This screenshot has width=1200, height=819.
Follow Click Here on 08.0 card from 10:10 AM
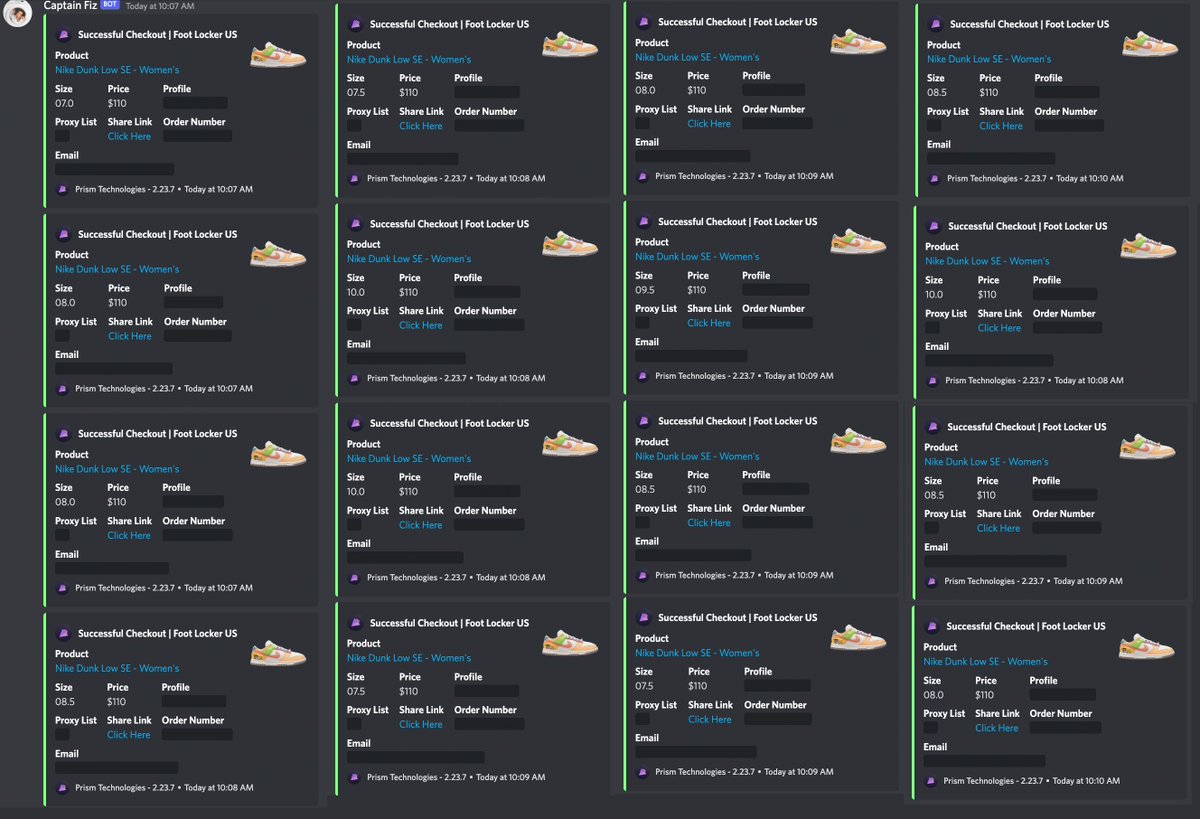pyautogui.click(x=997, y=728)
